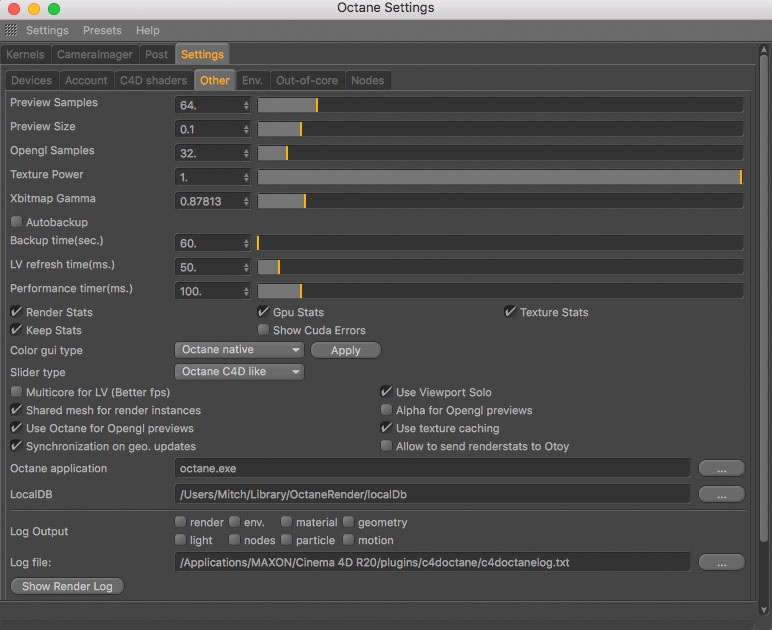This screenshot has height=630, width=772.
Task: Click the Backup time stepper arrows
Action: pyautogui.click(x=246, y=243)
